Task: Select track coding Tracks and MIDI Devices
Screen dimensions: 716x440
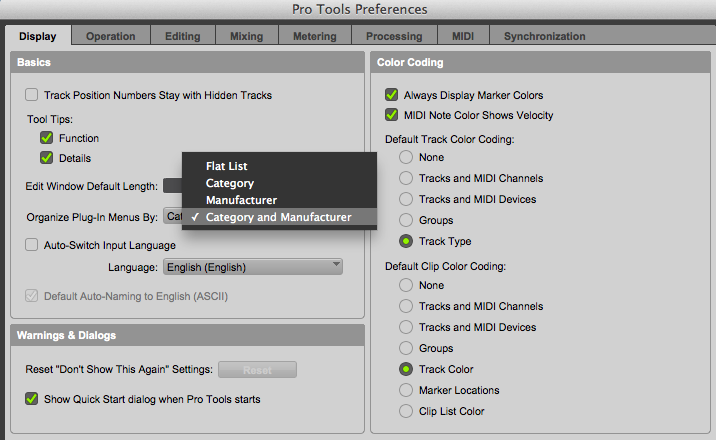Action: (x=406, y=199)
